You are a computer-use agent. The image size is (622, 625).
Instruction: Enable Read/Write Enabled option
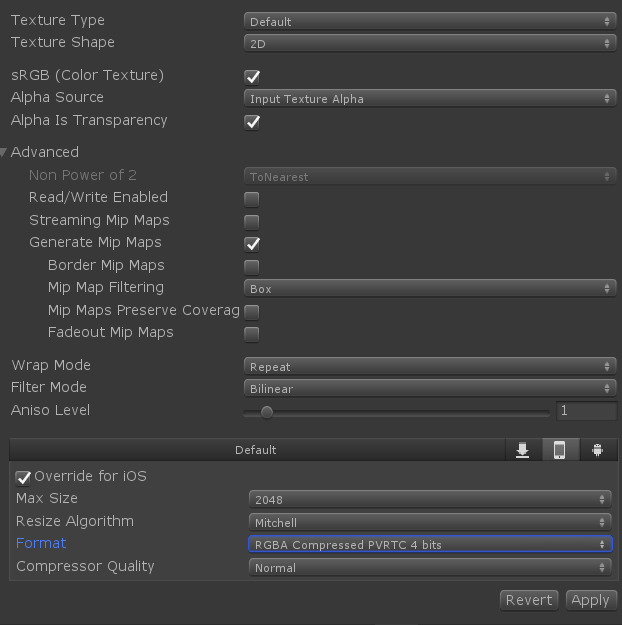coord(252,198)
